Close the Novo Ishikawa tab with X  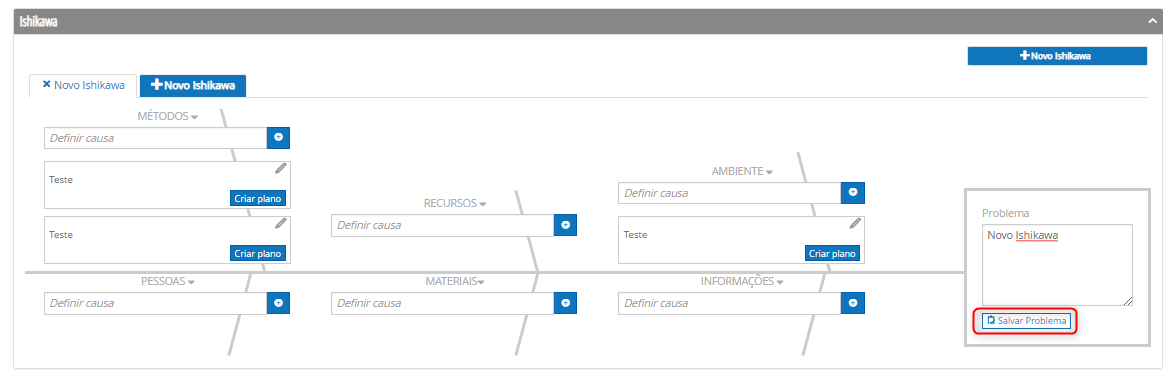click(x=46, y=85)
